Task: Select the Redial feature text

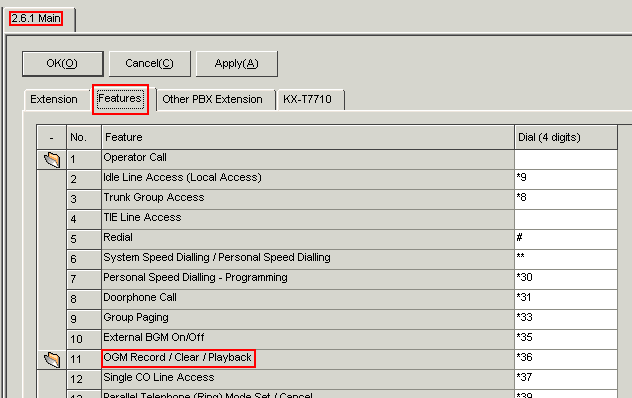Action: tap(118, 237)
